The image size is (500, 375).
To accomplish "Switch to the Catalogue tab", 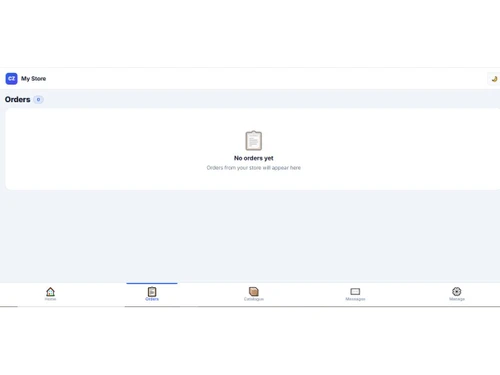I will pyautogui.click(x=254, y=294).
